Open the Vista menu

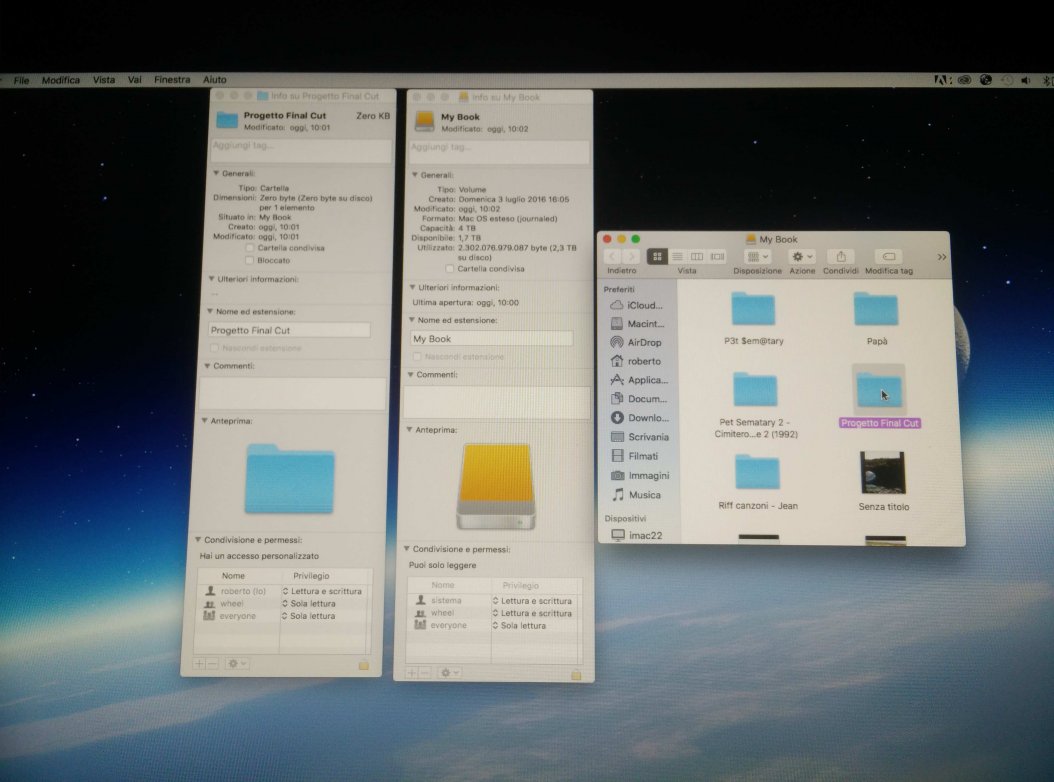(x=104, y=80)
